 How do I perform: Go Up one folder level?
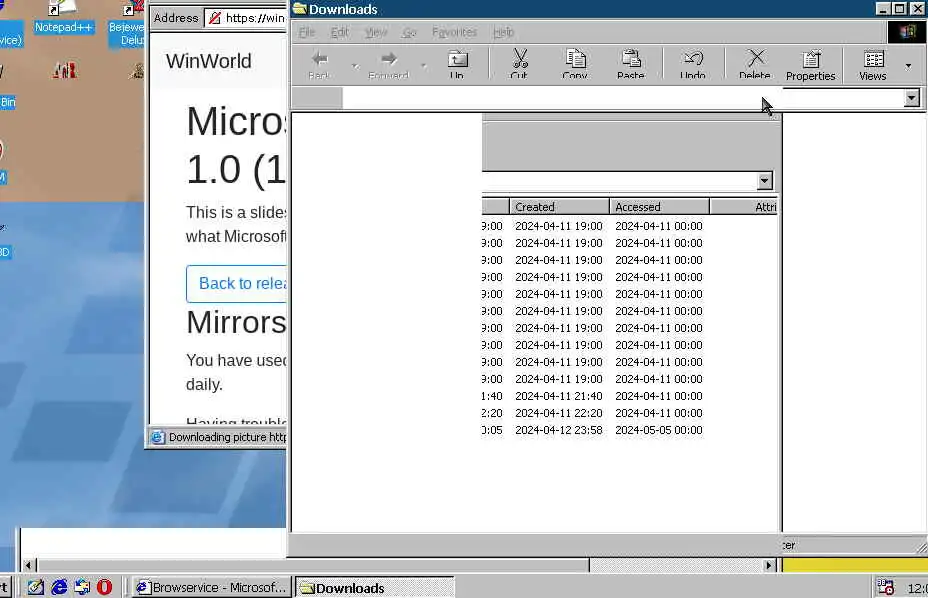[x=457, y=63]
